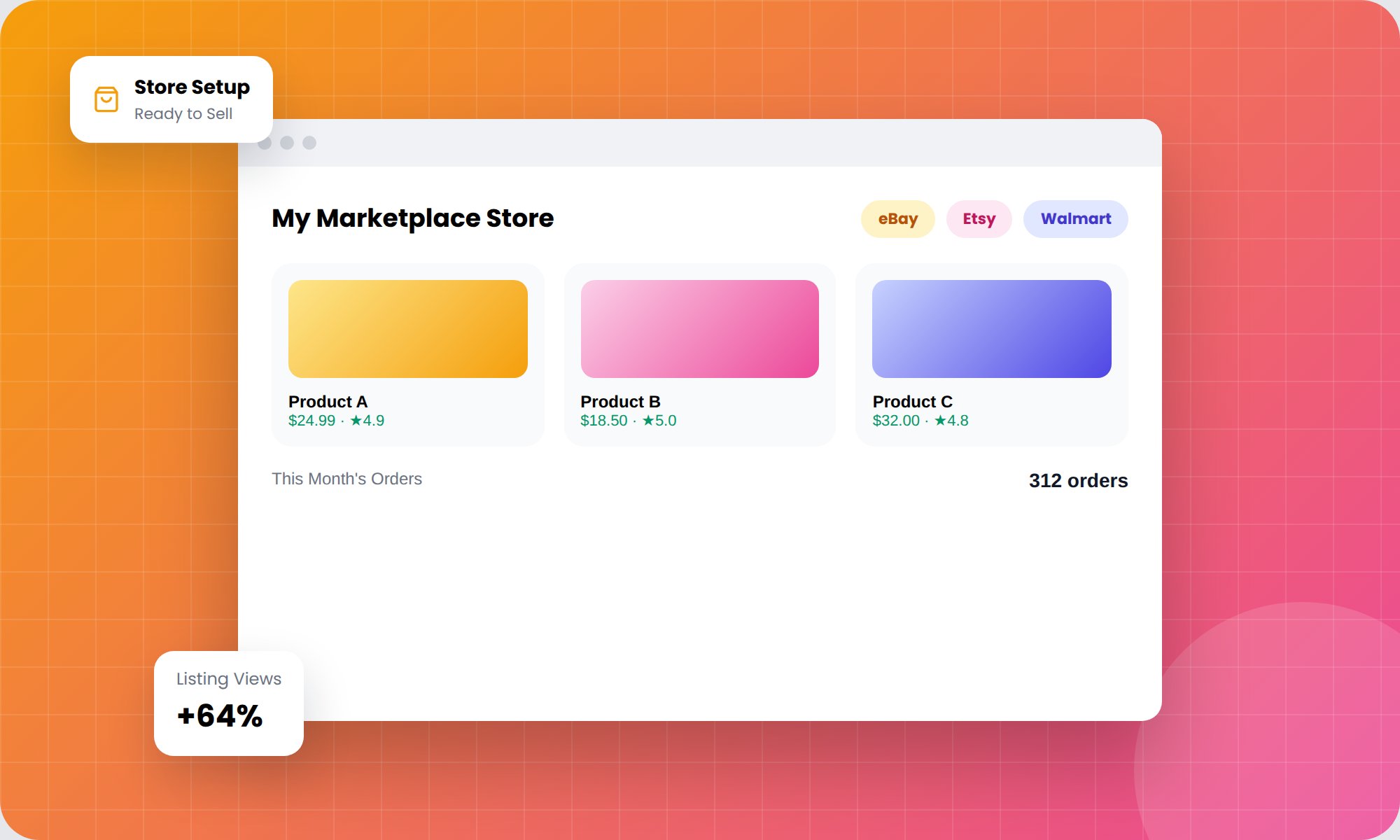Click the Listing Views label
Viewport: 1400px width, 840px height.
(229, 679)
